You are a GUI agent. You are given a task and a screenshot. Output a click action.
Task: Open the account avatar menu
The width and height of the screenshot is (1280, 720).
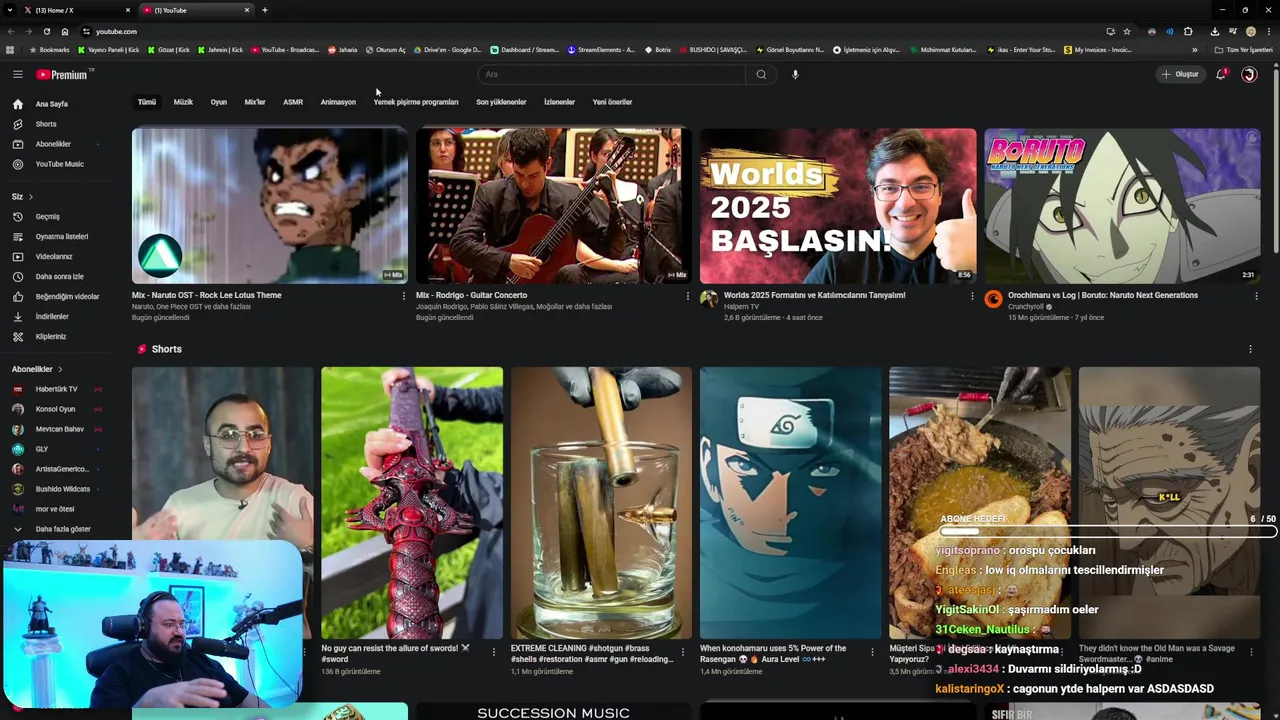1249,74
